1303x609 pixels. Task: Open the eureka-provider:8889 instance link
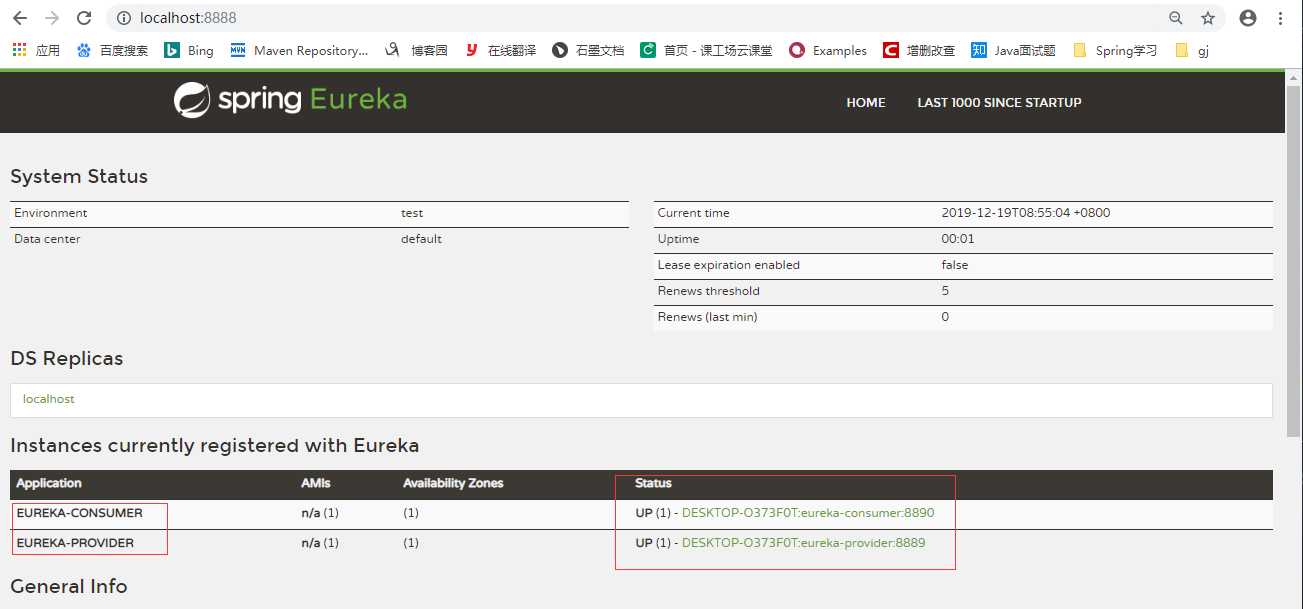pyautogui.click(x=803, y=543)
